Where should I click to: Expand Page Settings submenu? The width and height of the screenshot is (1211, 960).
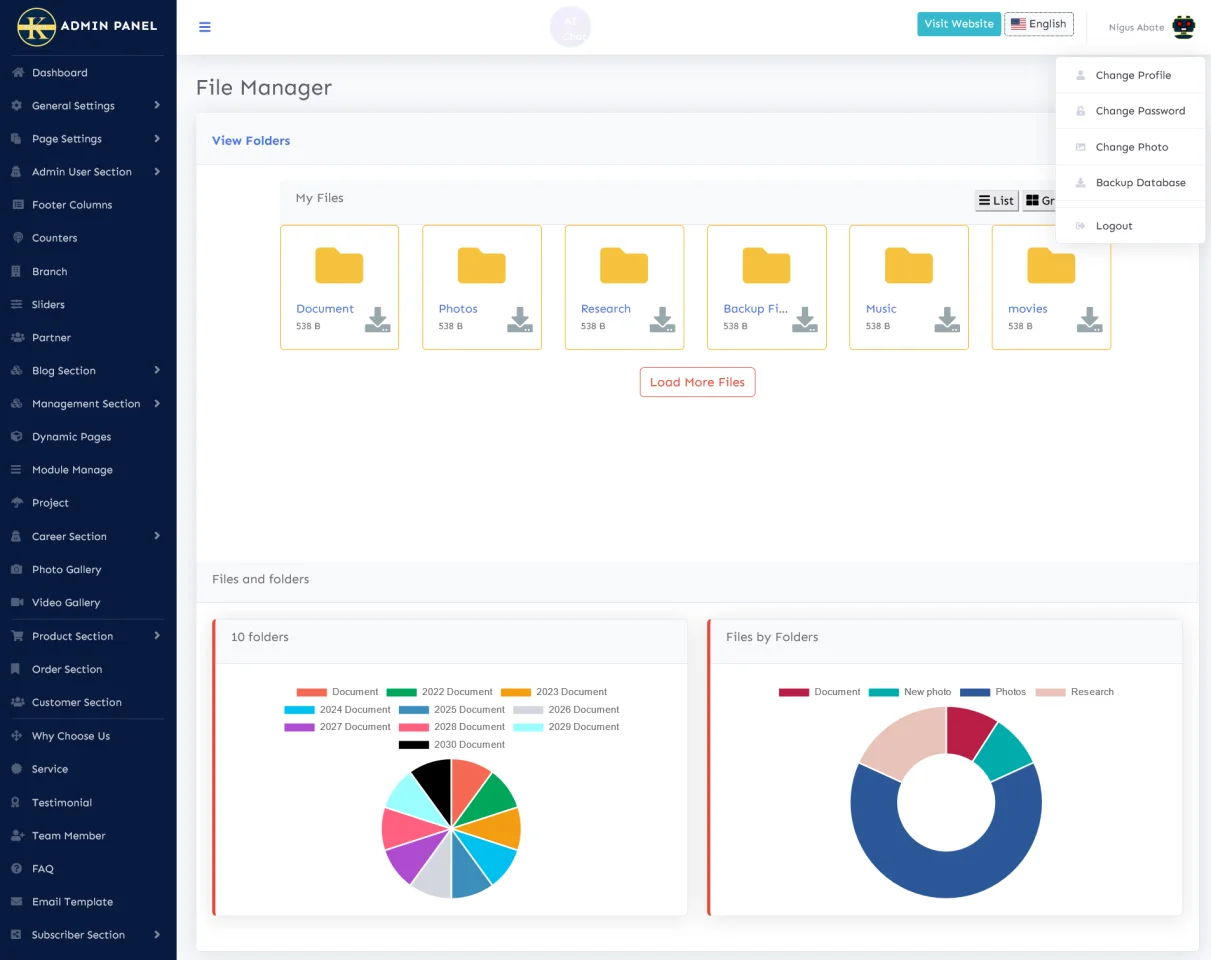(88, 139)
